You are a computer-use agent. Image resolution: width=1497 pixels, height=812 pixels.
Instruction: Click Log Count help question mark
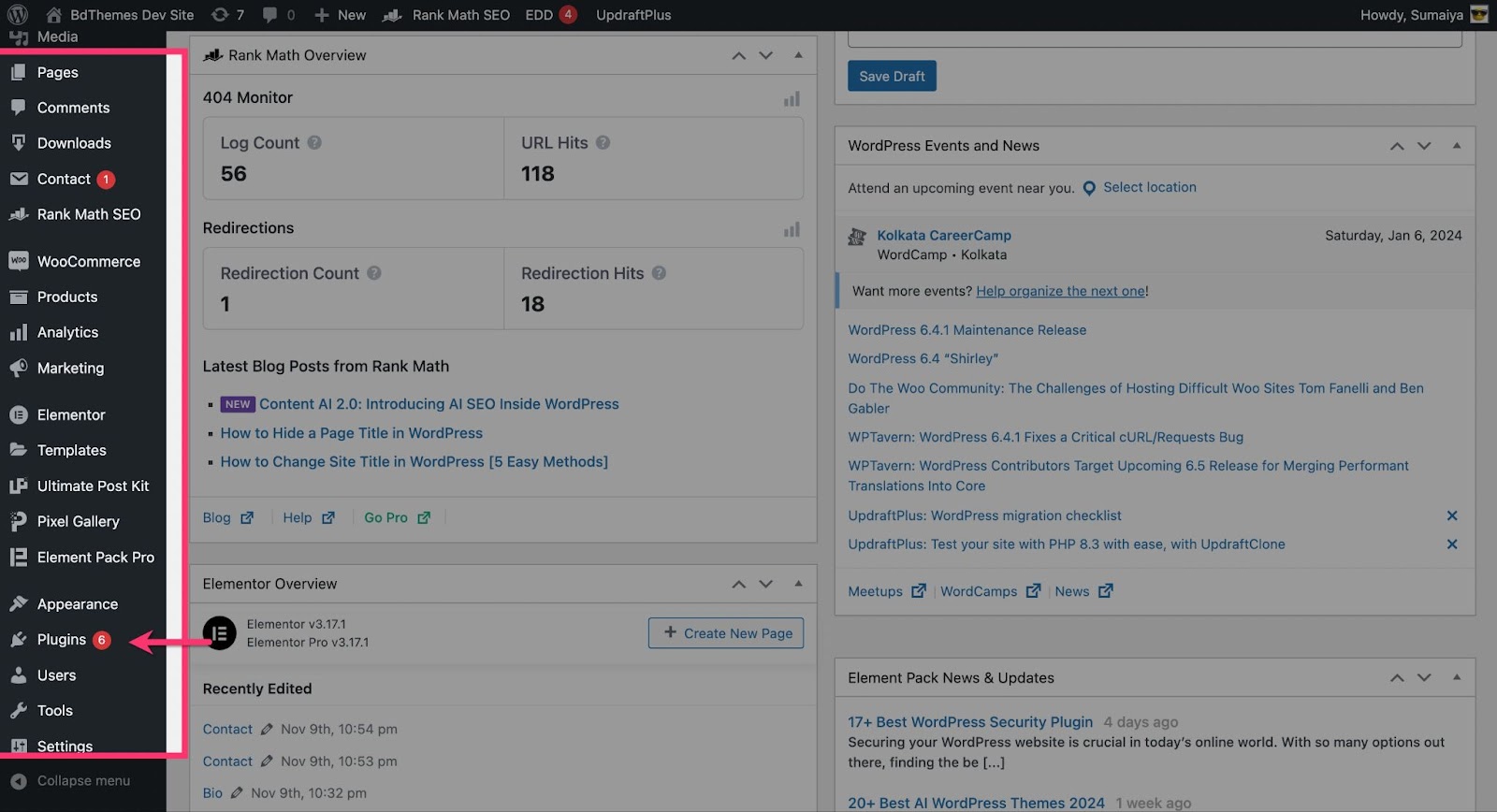coord(314,143)
